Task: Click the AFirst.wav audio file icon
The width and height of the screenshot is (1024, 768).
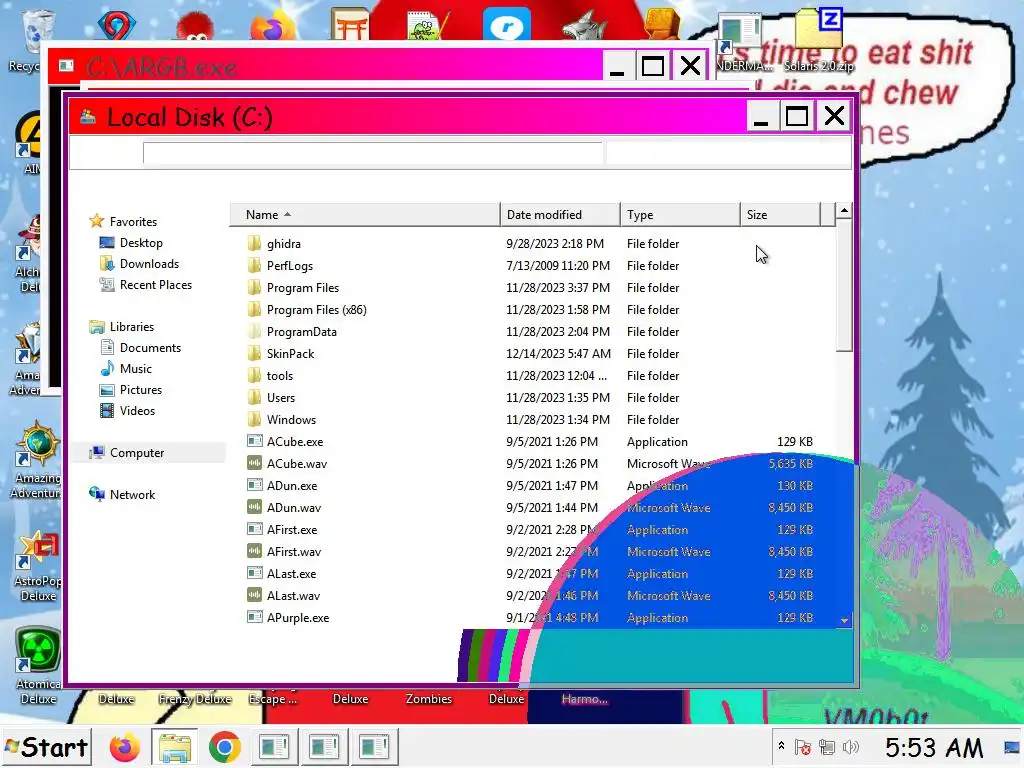Action: (255, 551)
